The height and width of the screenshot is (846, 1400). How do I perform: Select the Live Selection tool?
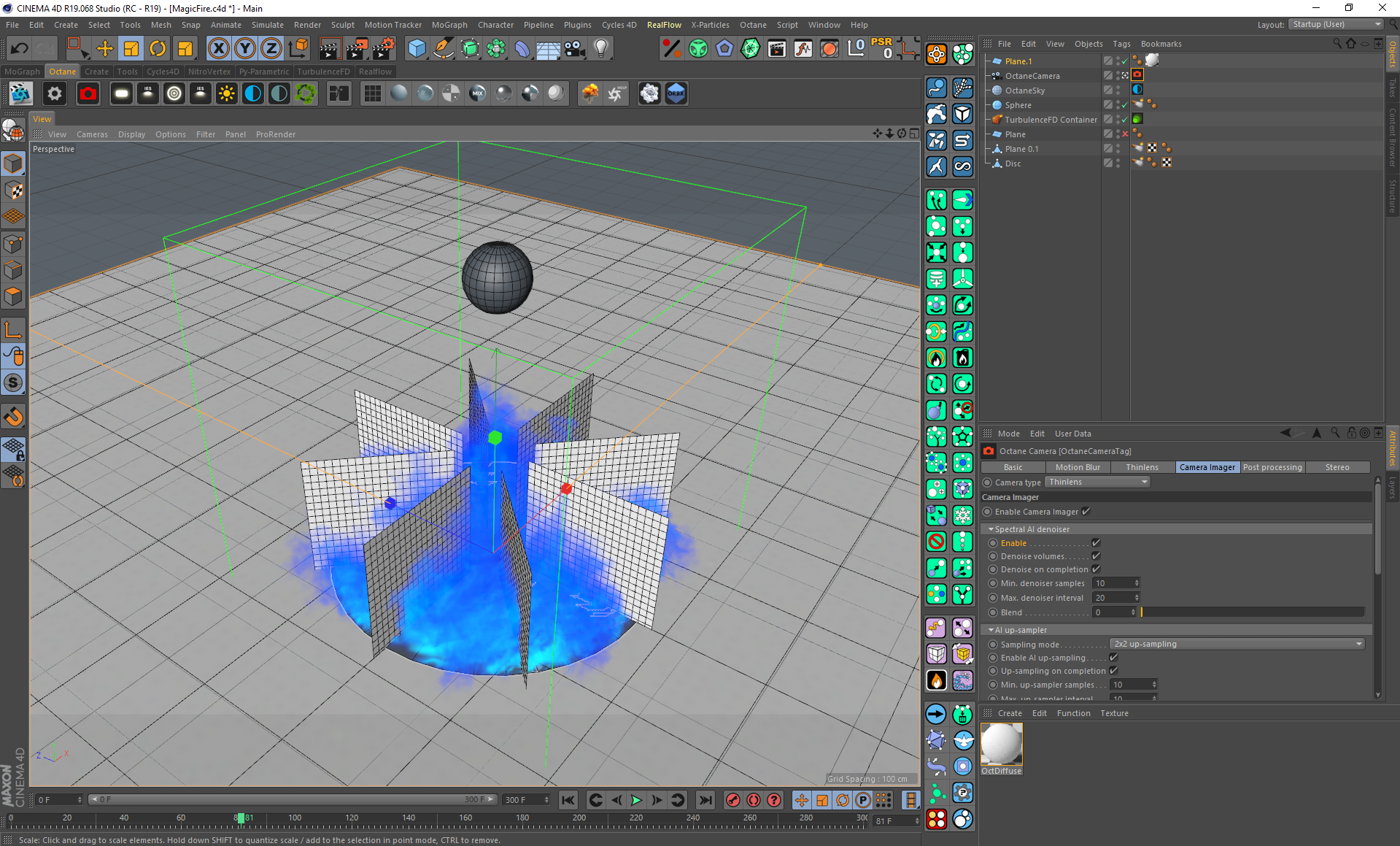pyautogui.click(x=76, y=49)
